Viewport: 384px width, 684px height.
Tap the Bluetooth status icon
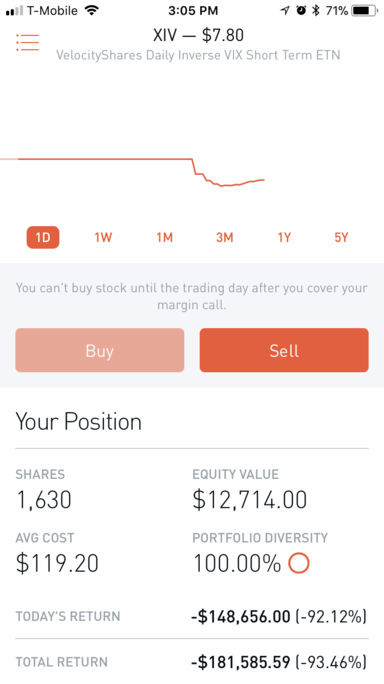[x=315, y=10]
